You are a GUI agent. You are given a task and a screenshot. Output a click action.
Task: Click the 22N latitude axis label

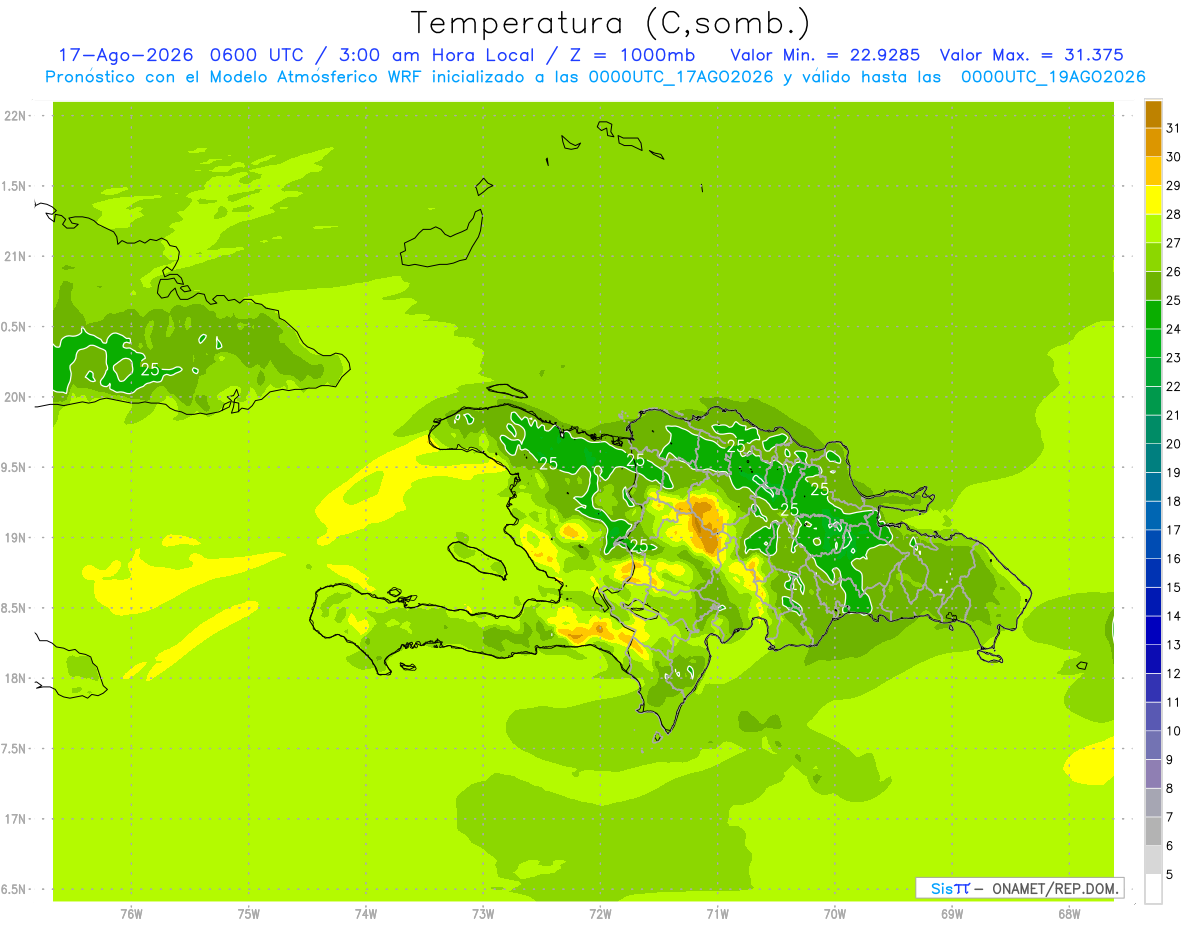(x=16, y=116)
